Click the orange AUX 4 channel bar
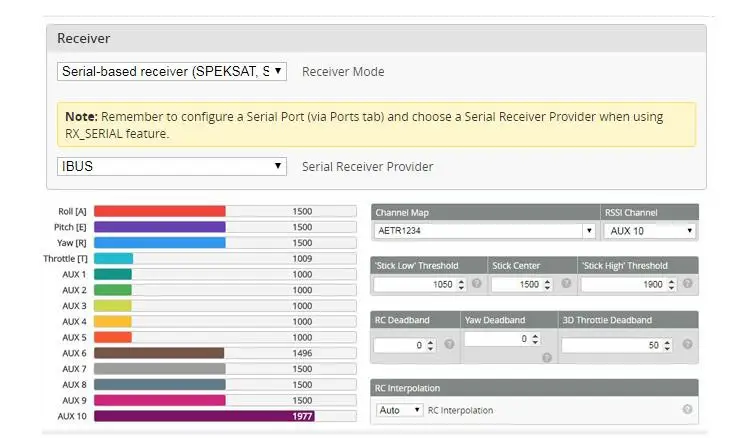The image size is (750, 438). (x=113, y=322)
